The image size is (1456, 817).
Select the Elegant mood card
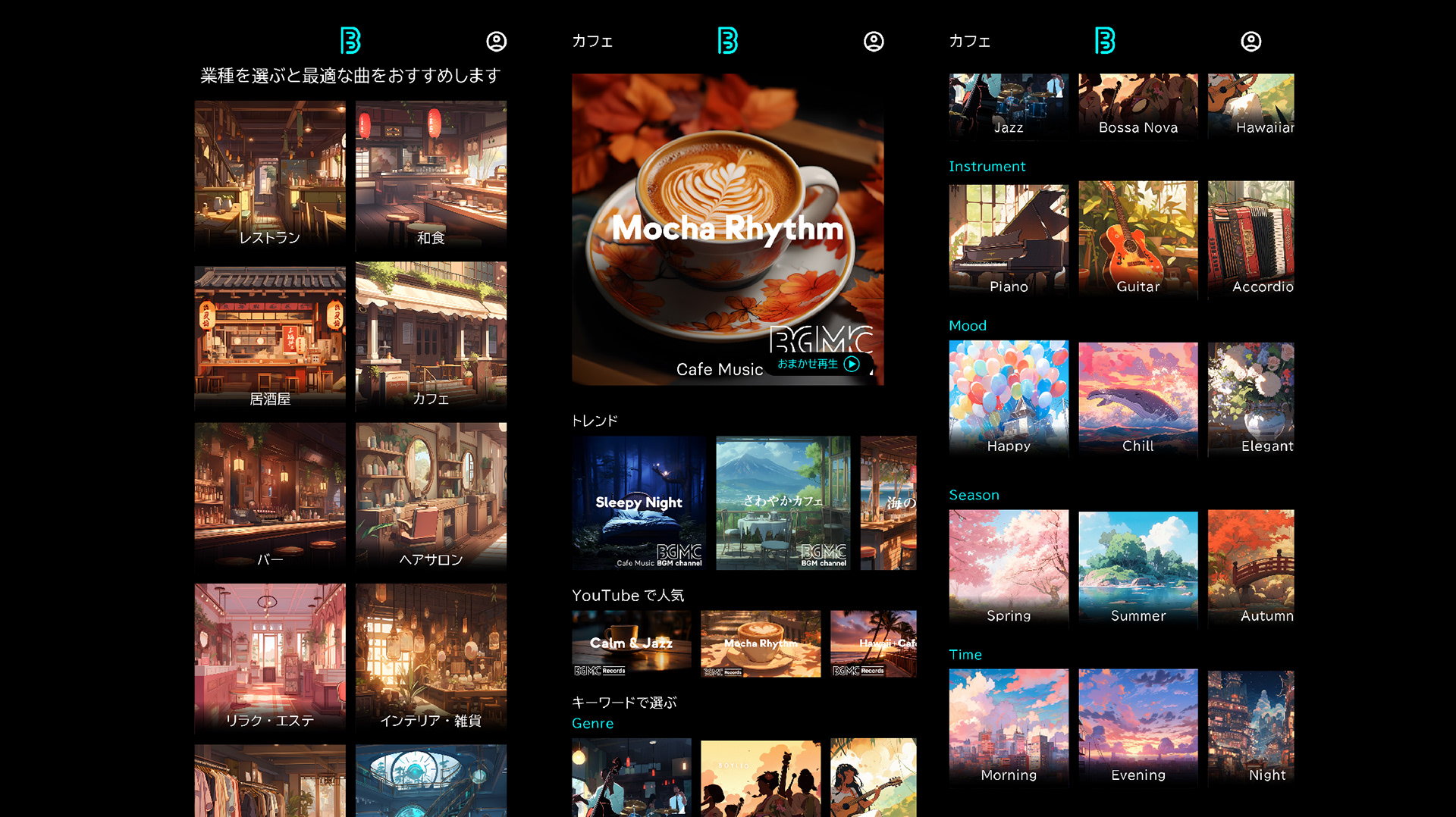tap(1251, 399)
